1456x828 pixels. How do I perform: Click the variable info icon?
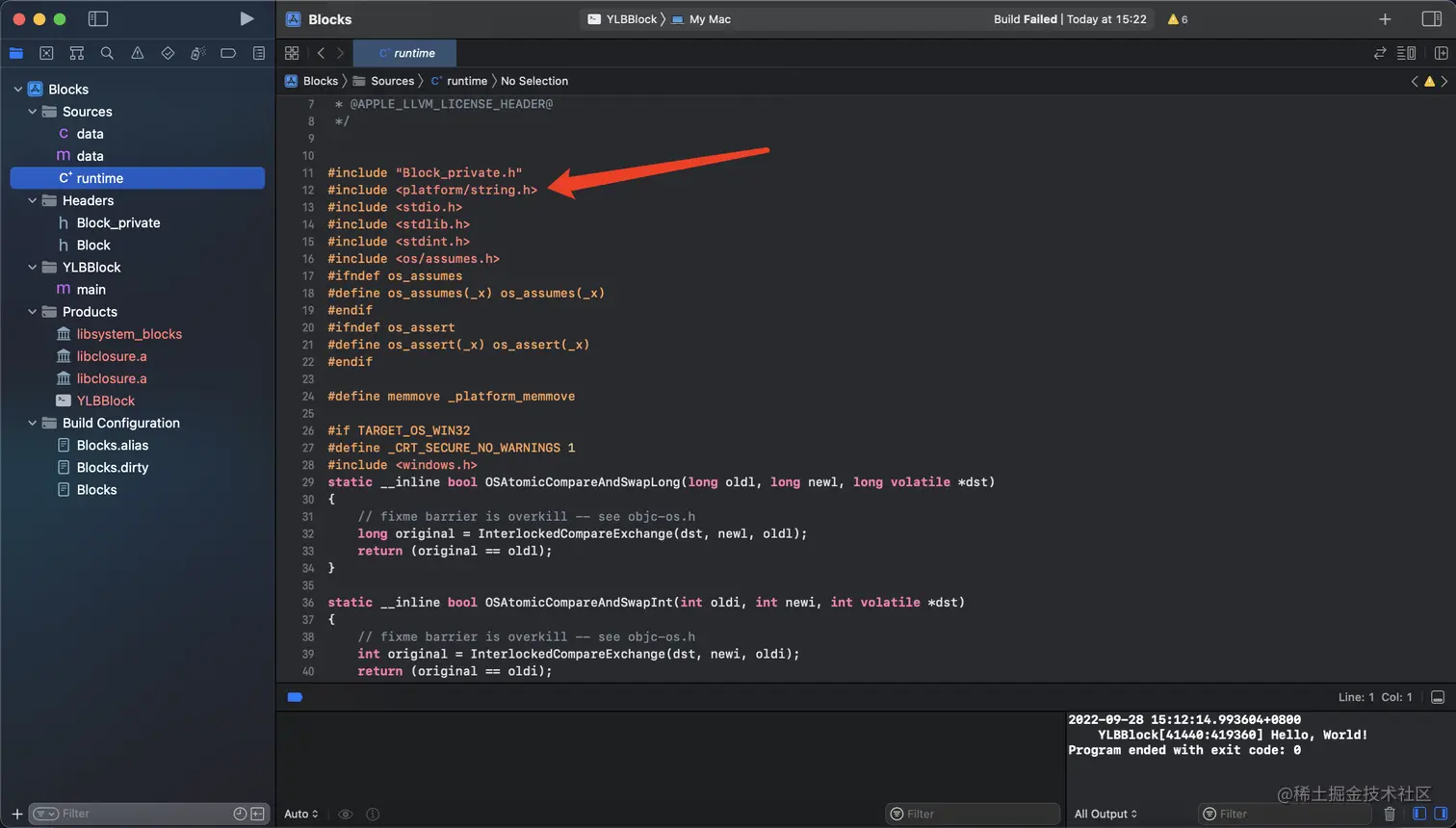pyautogui.click(x=373, y=814)
